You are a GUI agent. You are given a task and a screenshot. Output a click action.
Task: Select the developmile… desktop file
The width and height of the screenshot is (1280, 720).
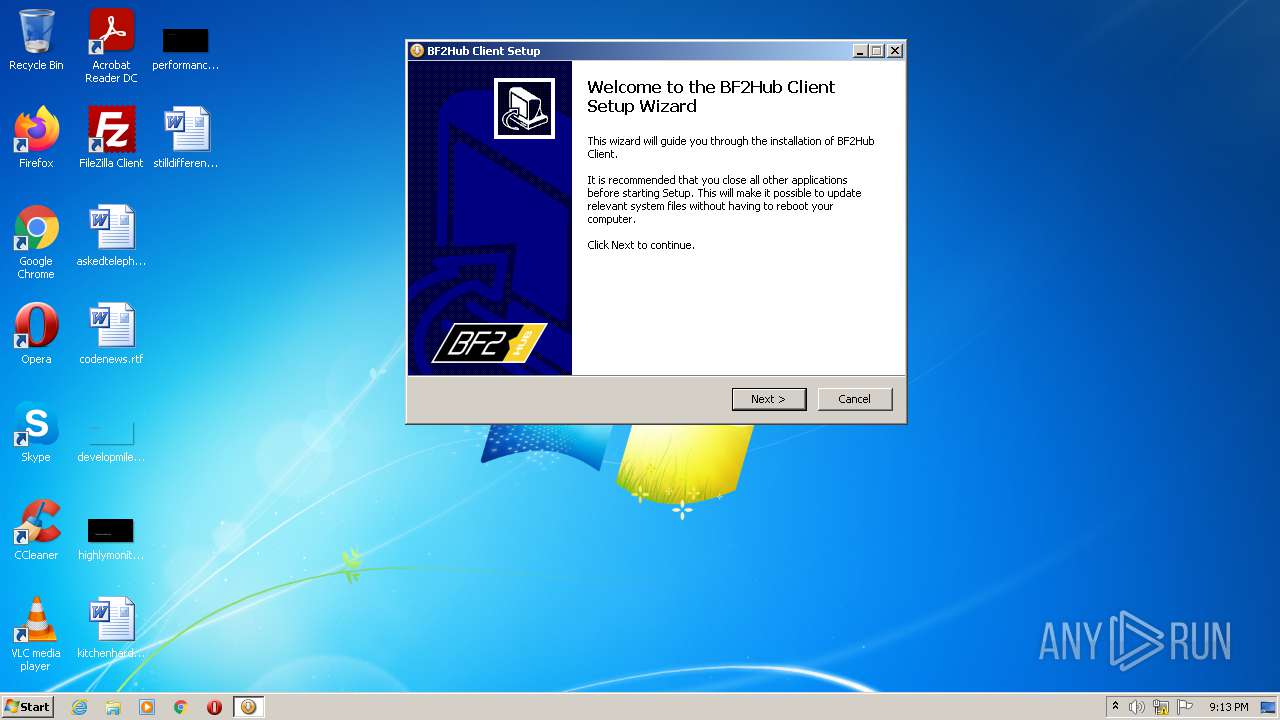click(x=111, y=439)
